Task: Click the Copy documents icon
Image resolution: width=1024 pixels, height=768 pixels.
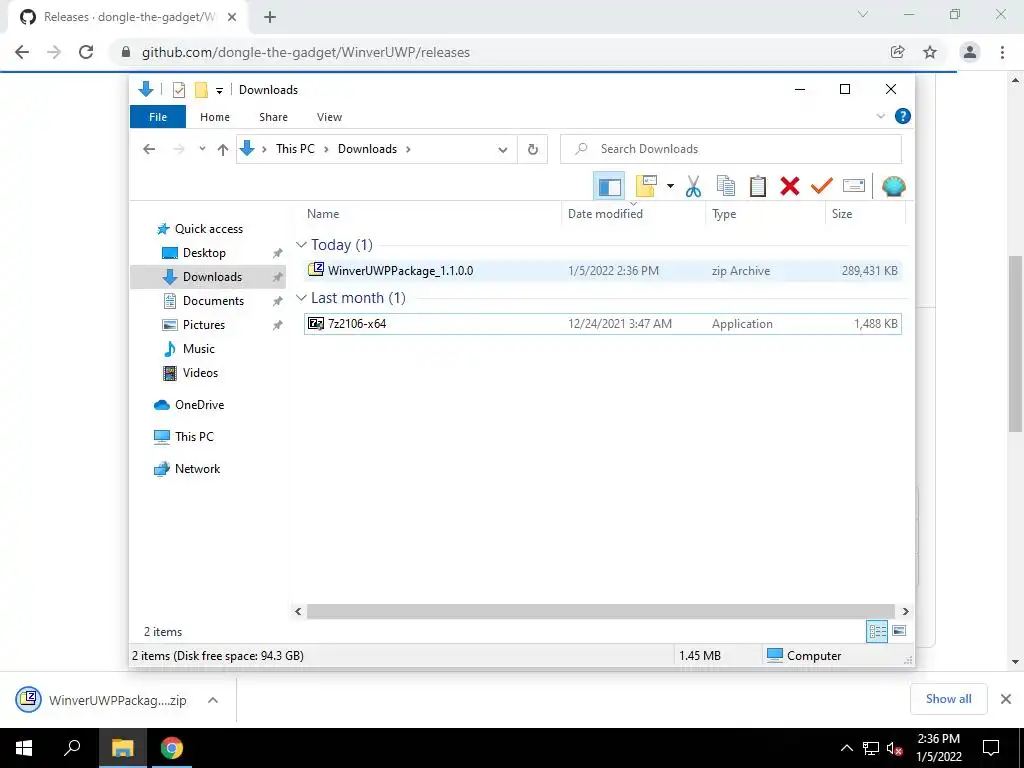Action: click(x=726, y=186)
